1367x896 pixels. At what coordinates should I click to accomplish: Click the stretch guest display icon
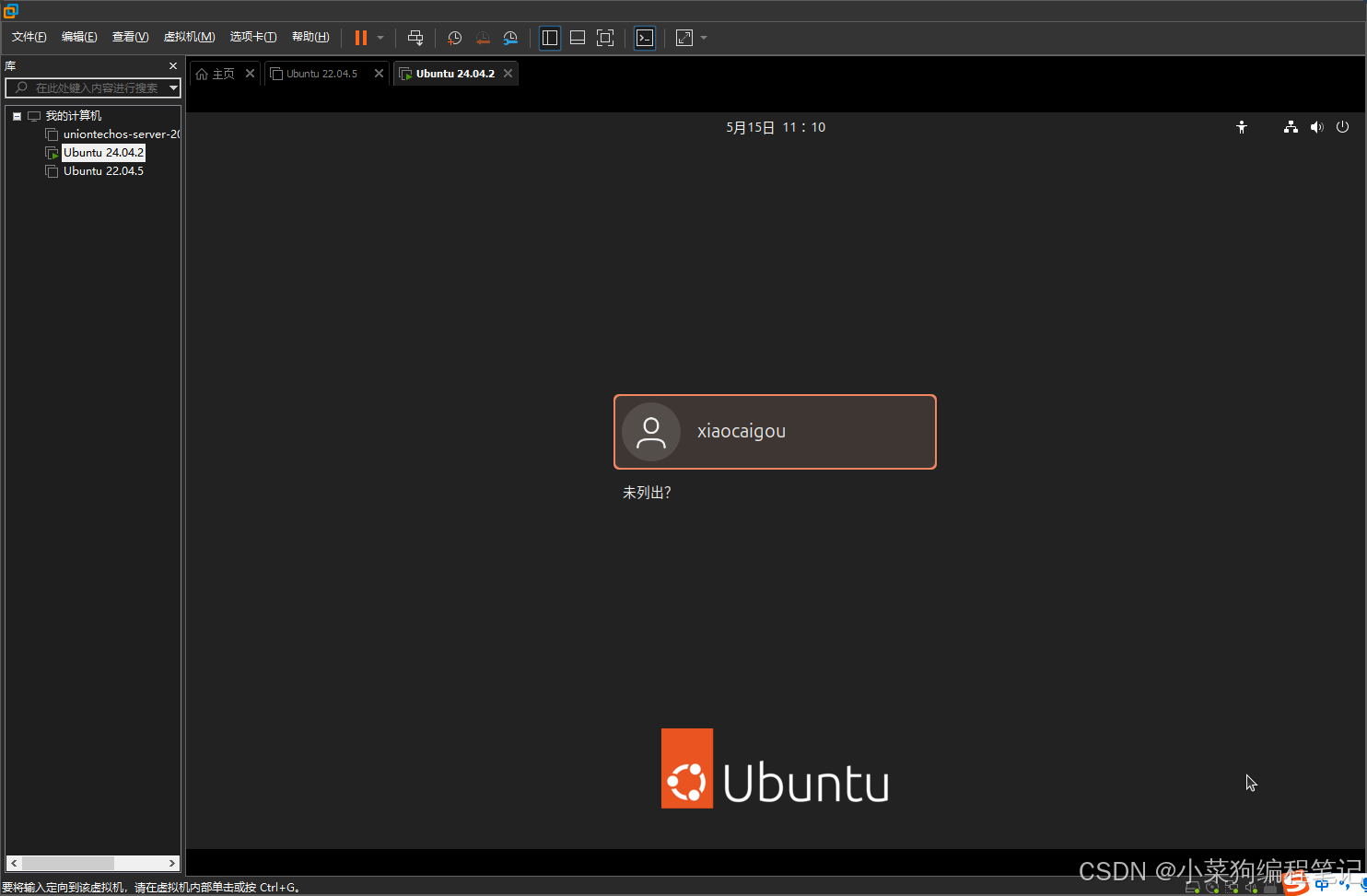[684, 38]
